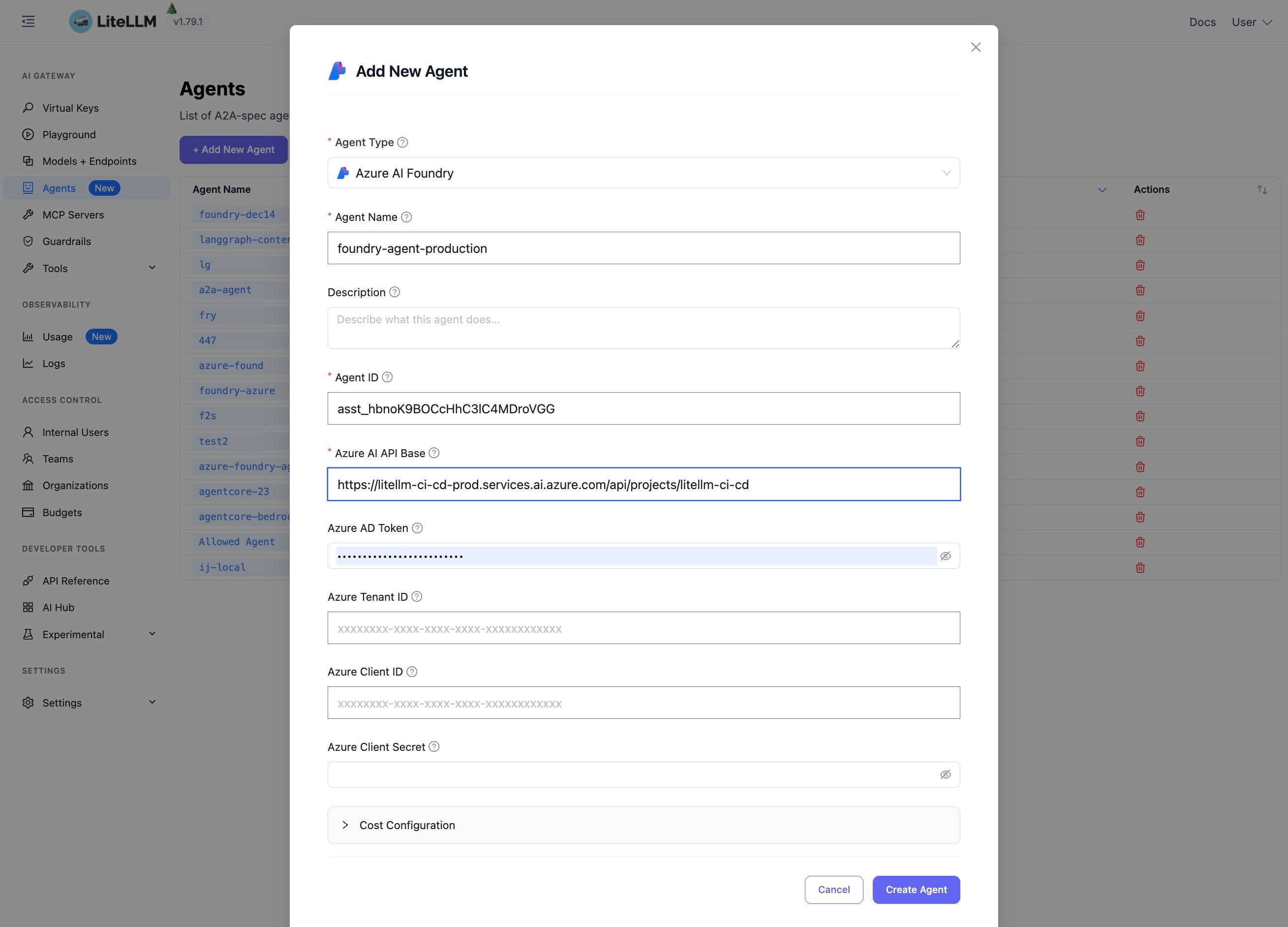Screen dimensions: 1288x927
Task: Open the User account menu
Action: click(1251, 22)
